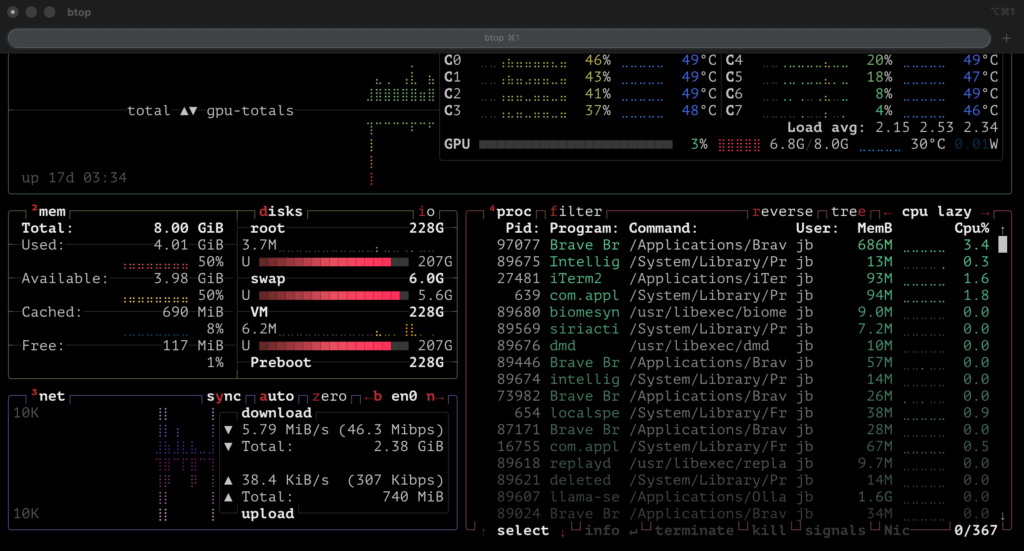This screenshot has height=551, width=1024.
Task: Select the deleted process row
Action: 743,480
